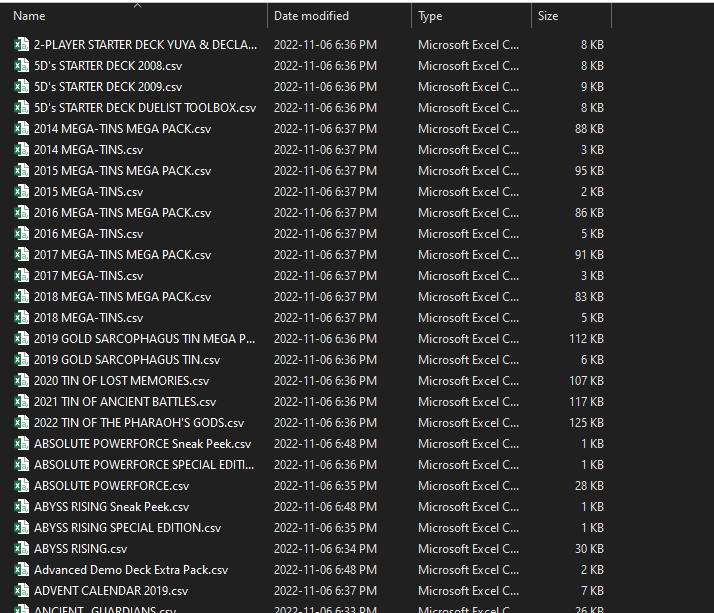Image resolution: width=714 pixels, height=613 pixels.
Task: Select file name Advanced Demo Deck Extra Pack.csv
Action: [x=131, y=569]
